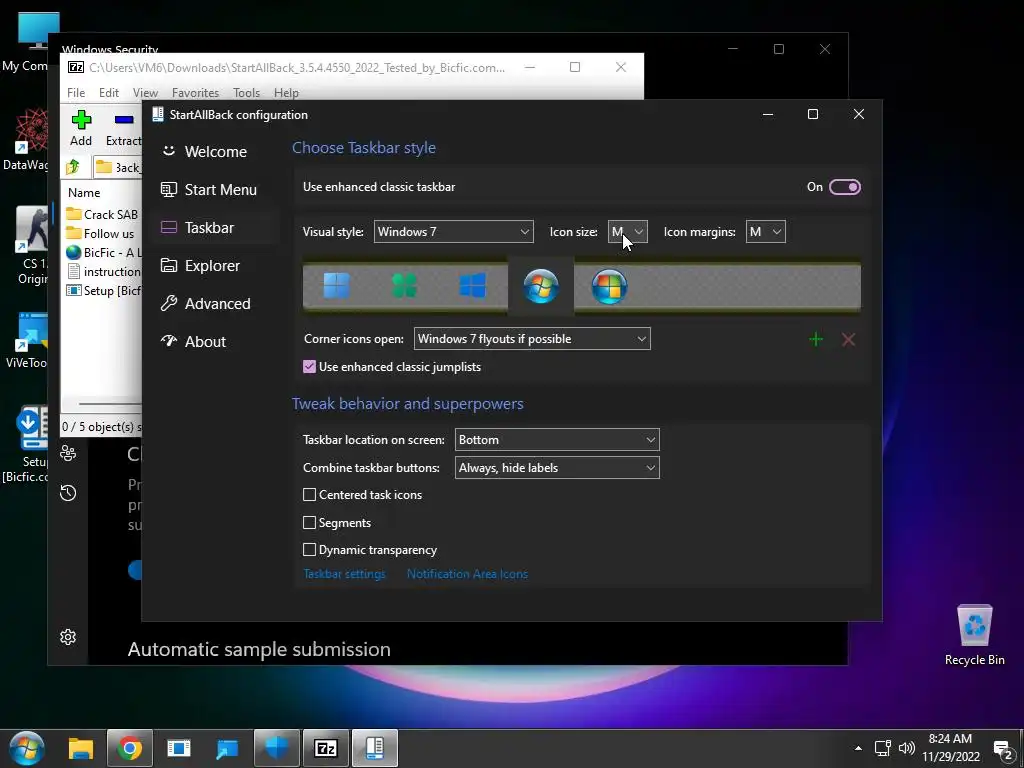Select the instruction text file in 7-Zip
This screenshot has height=768, width=1024.
[103, 272]
